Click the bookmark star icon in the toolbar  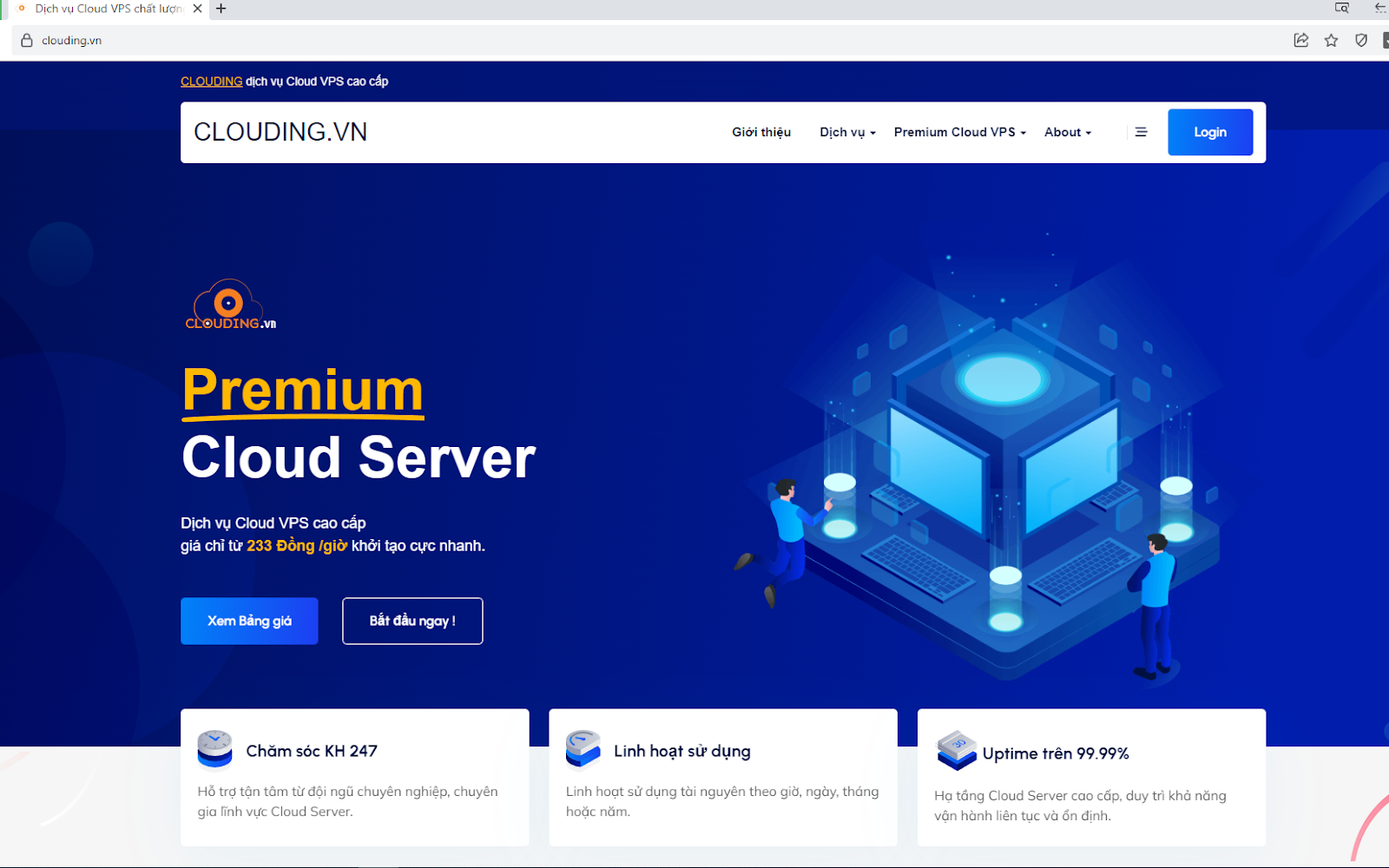click(x=1330, y=40)
